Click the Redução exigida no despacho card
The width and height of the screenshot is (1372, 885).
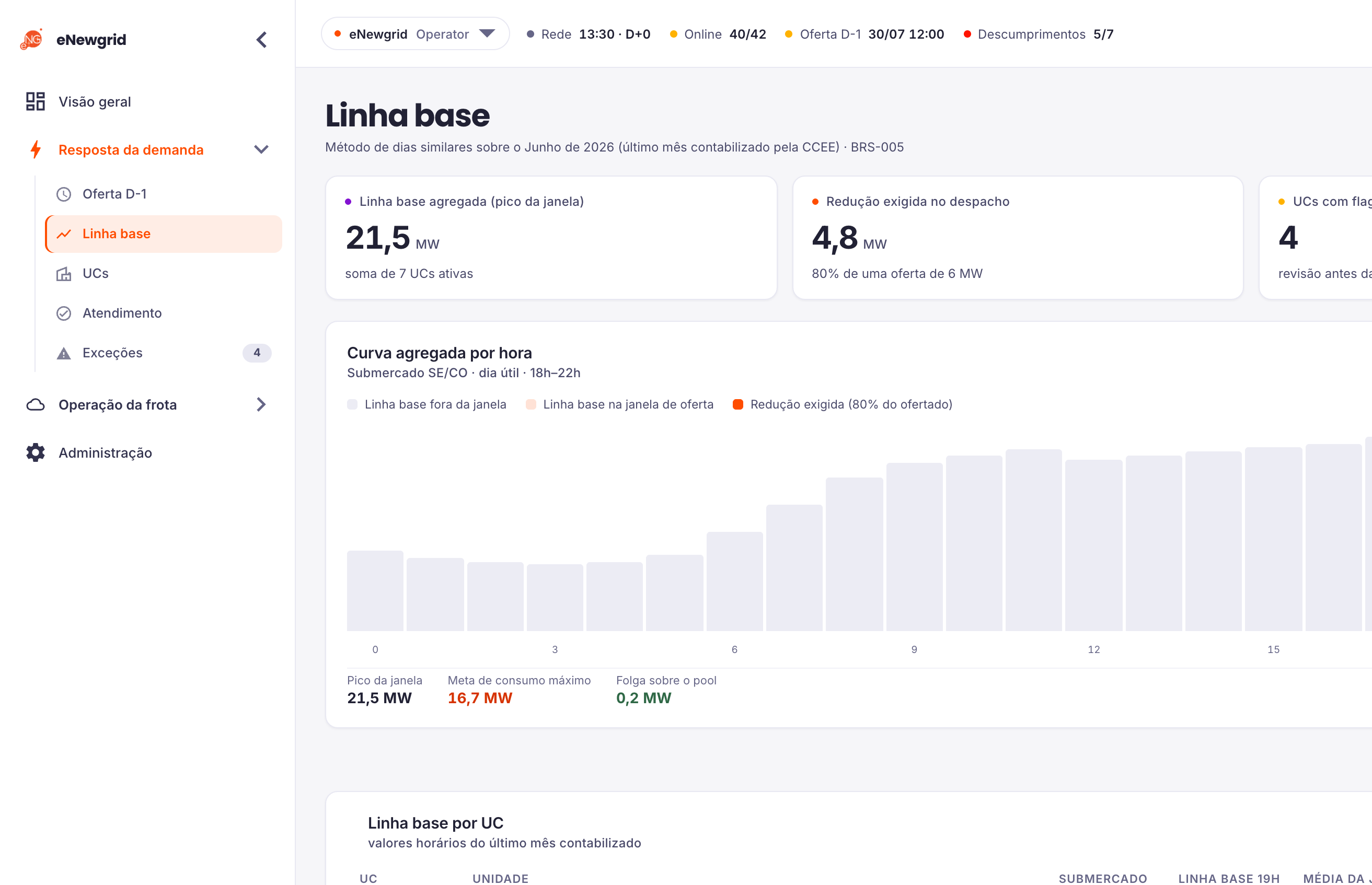pyautogui.click(x=1018, y=237)
